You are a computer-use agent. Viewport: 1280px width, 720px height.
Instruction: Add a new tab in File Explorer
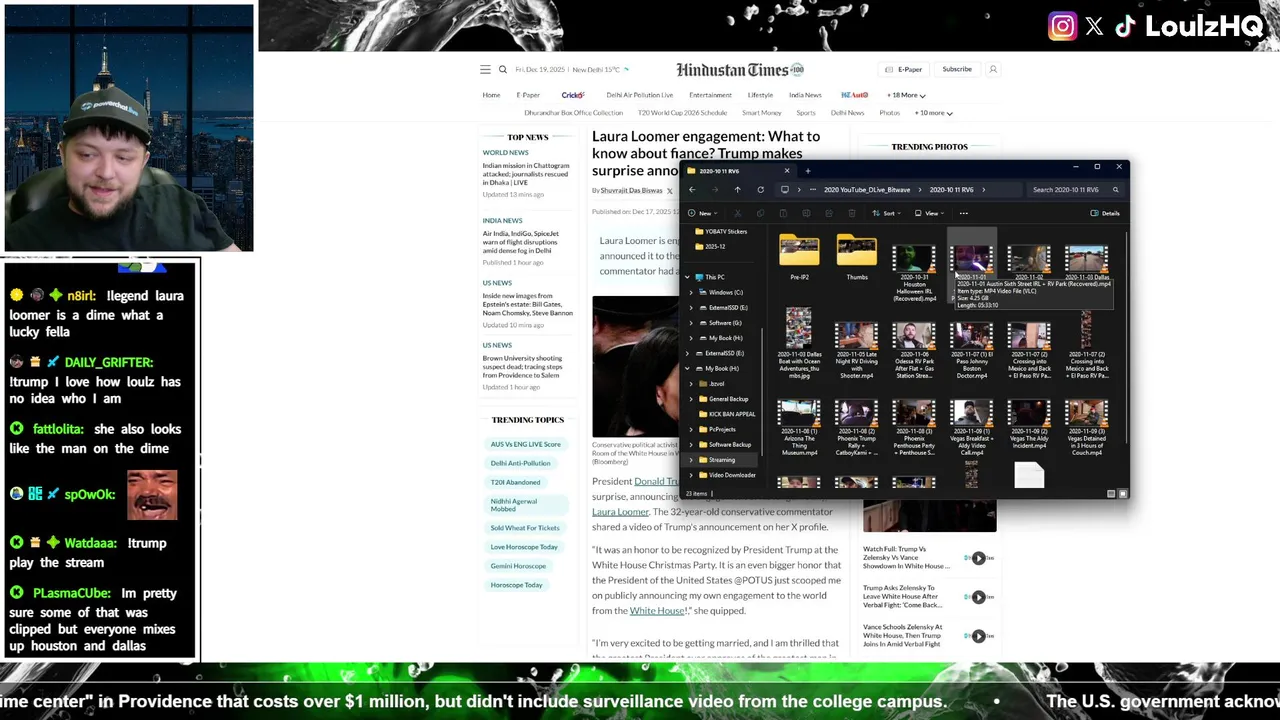808,171
